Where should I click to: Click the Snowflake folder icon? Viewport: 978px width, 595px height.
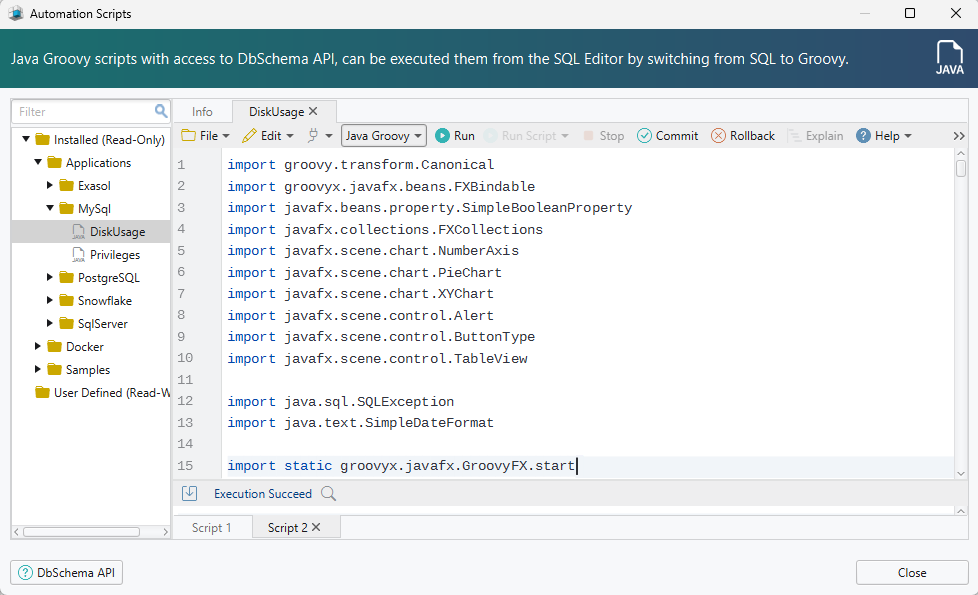67,301
